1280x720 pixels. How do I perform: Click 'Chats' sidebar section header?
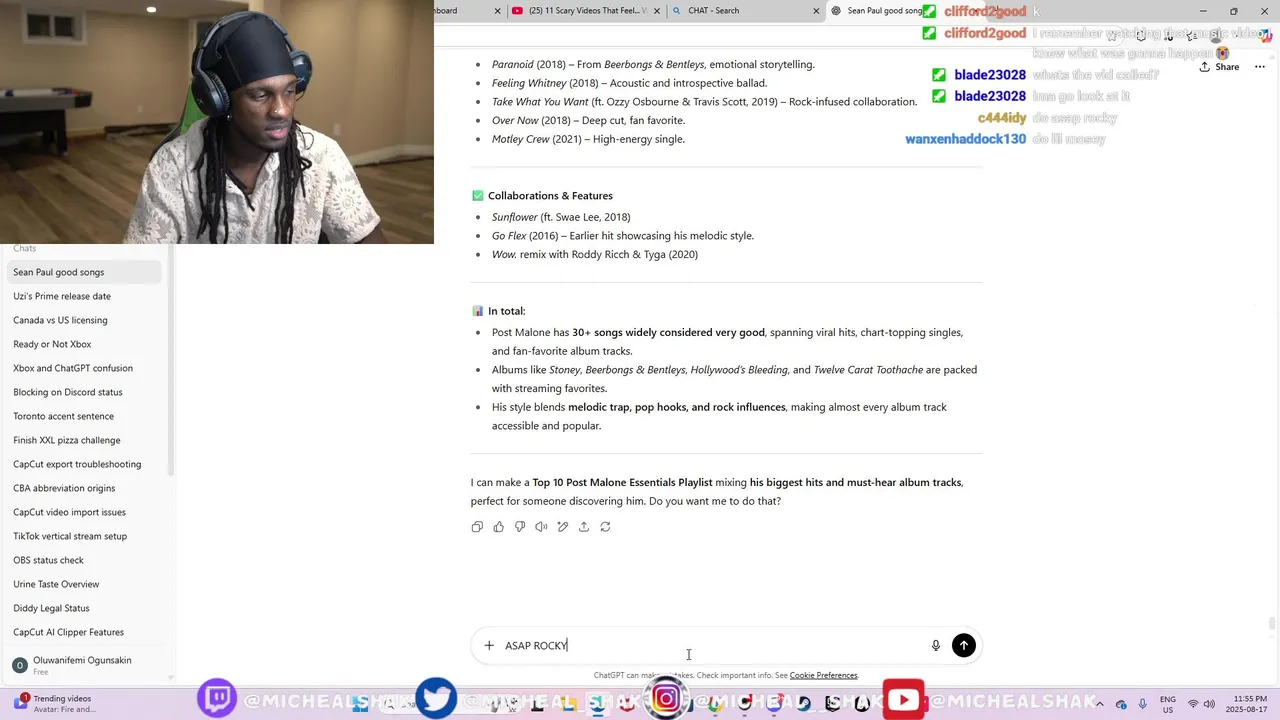tap(24, 248)
